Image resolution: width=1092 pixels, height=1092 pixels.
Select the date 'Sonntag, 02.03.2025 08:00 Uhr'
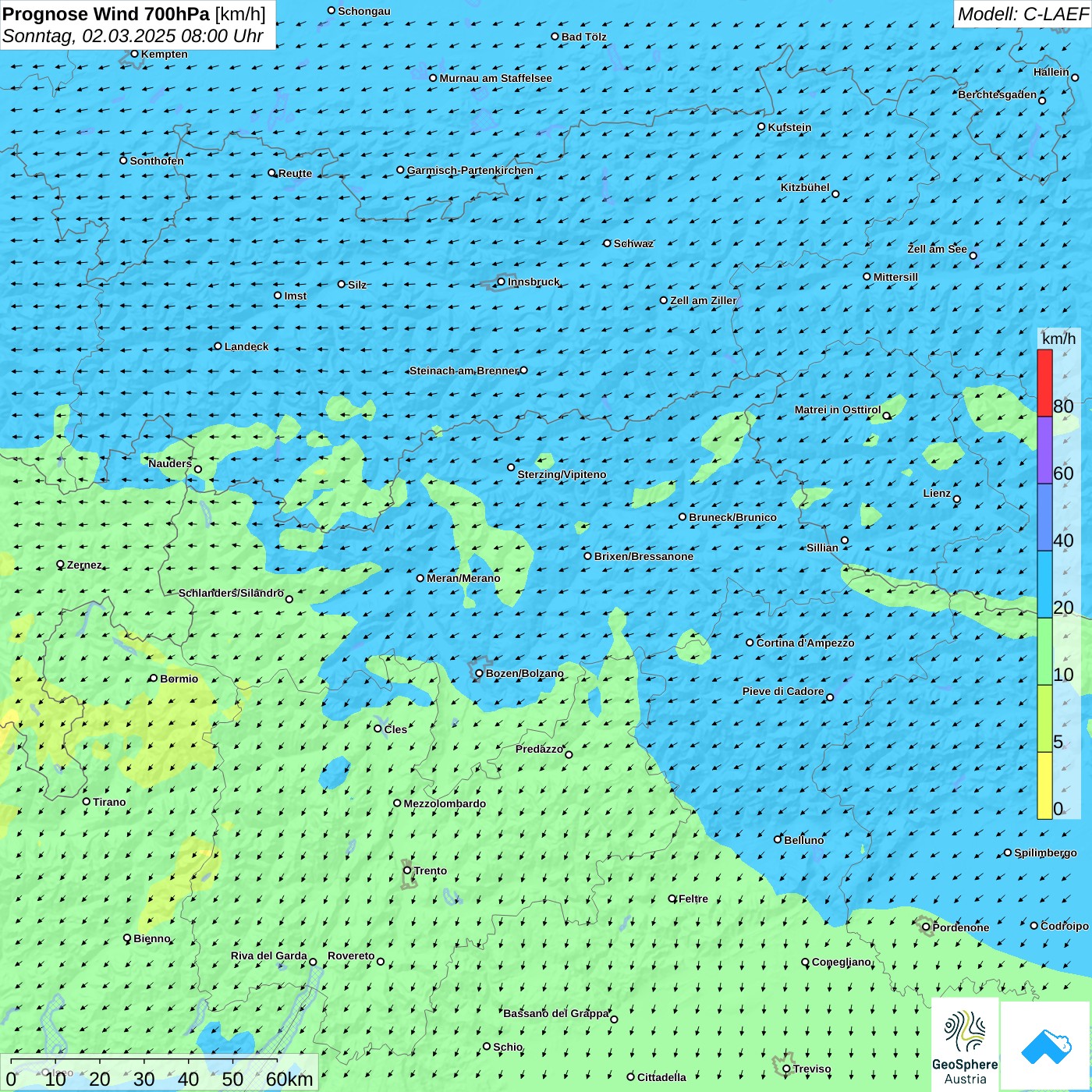click(133, 36)
